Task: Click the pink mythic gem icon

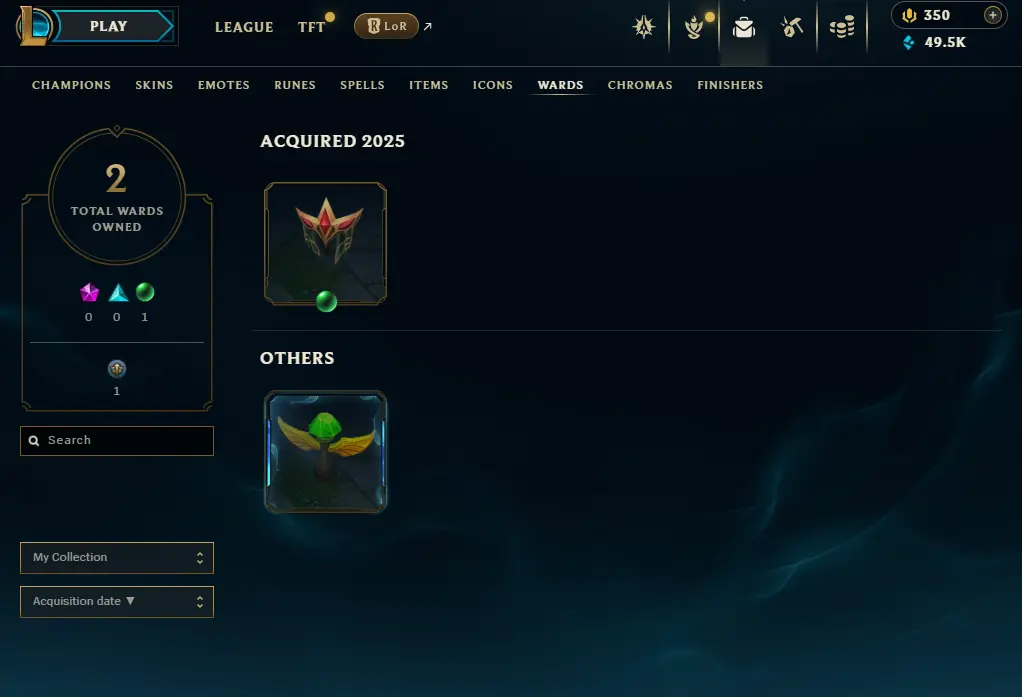Action: [x=89, y=293]
